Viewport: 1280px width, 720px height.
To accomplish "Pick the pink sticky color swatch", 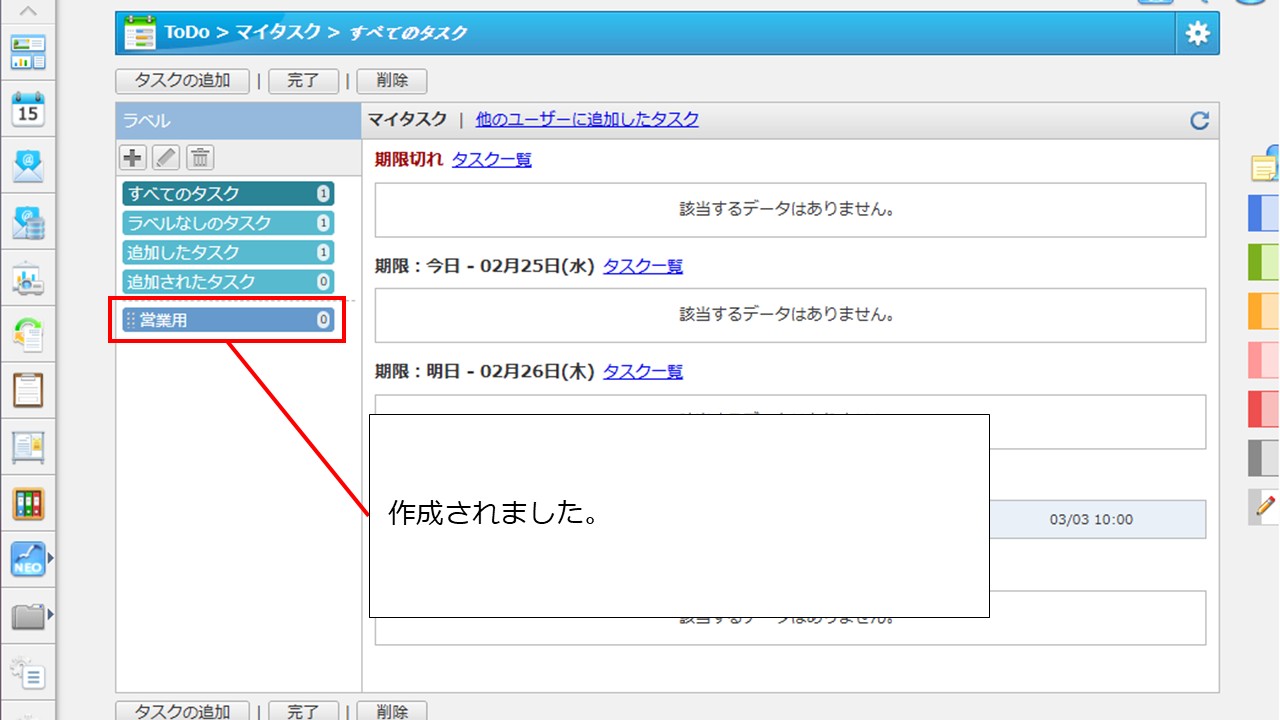I will pyautogui.click(x=1264, y=360).
